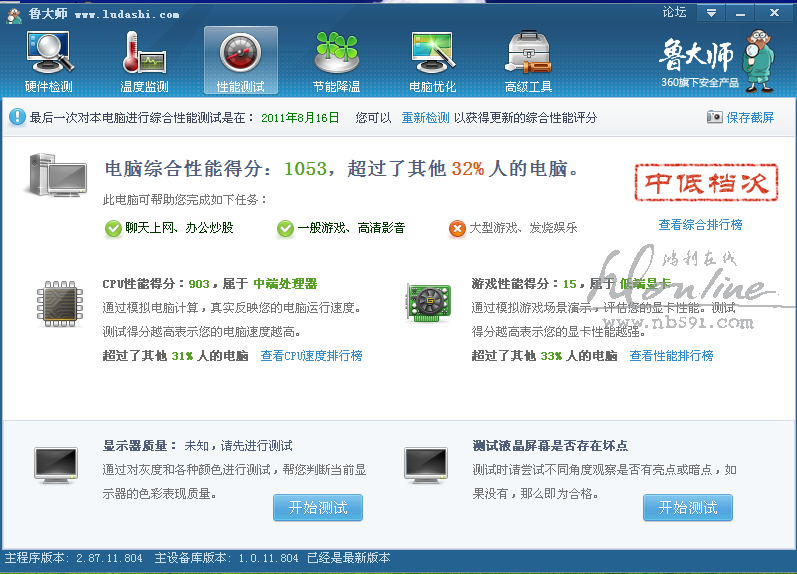Open the 温度监测 temperature monitor section
The height and width of the screenshot is (574, 797).
click(x=144, y=62)
